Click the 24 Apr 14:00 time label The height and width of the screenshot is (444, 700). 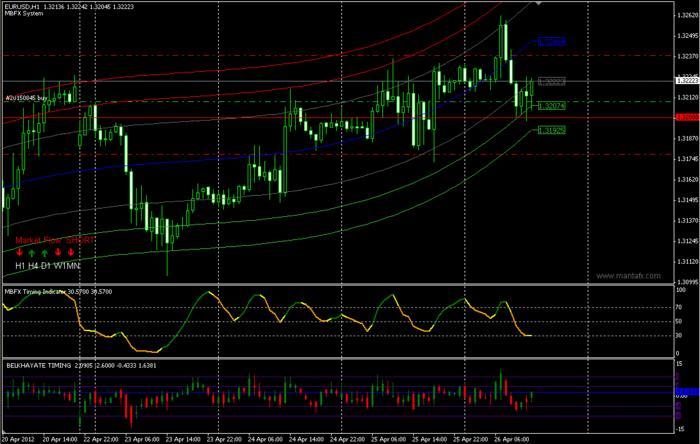point(306,439)
